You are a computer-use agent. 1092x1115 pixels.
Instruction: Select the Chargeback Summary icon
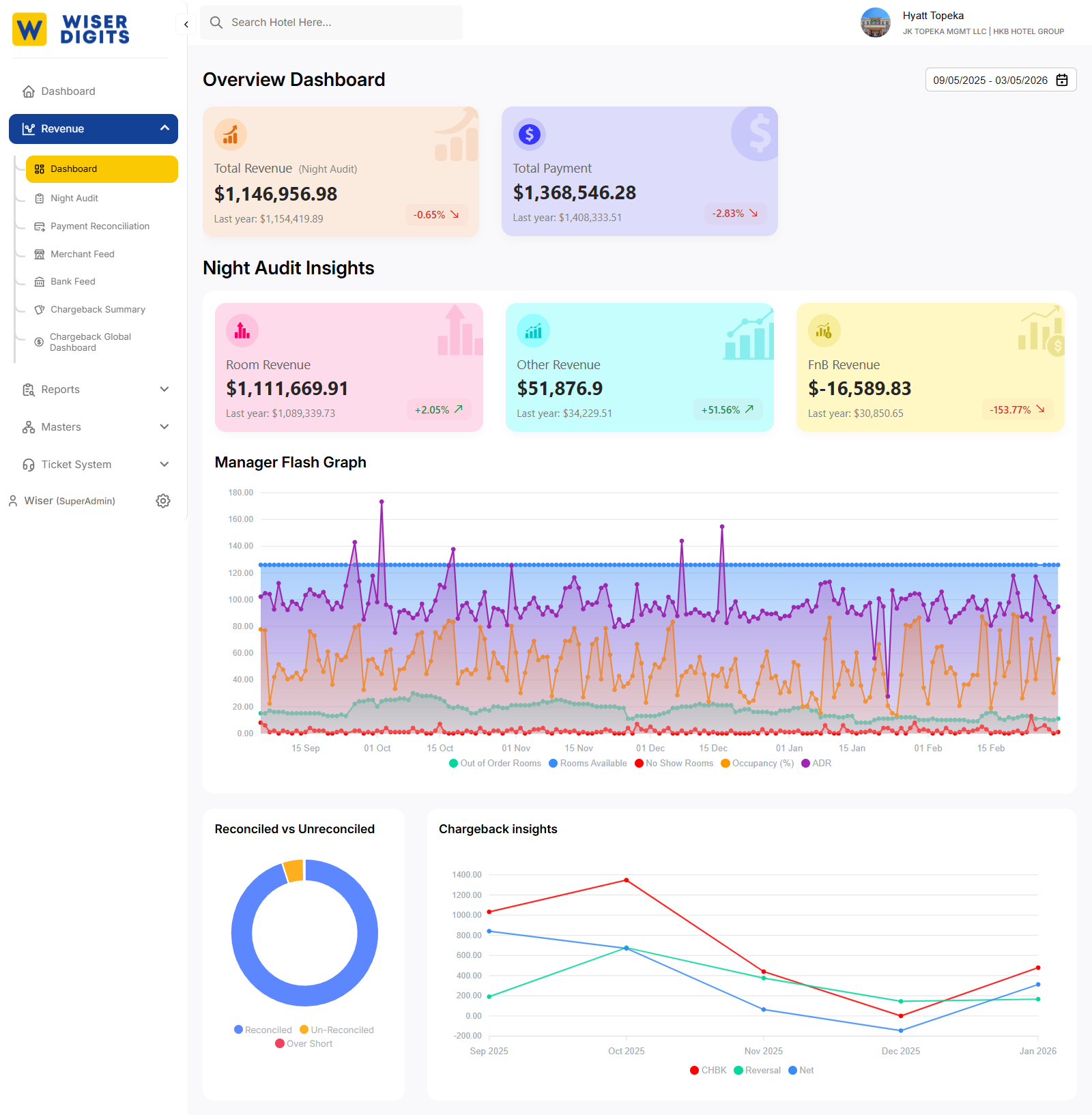[x=39, y=309]
